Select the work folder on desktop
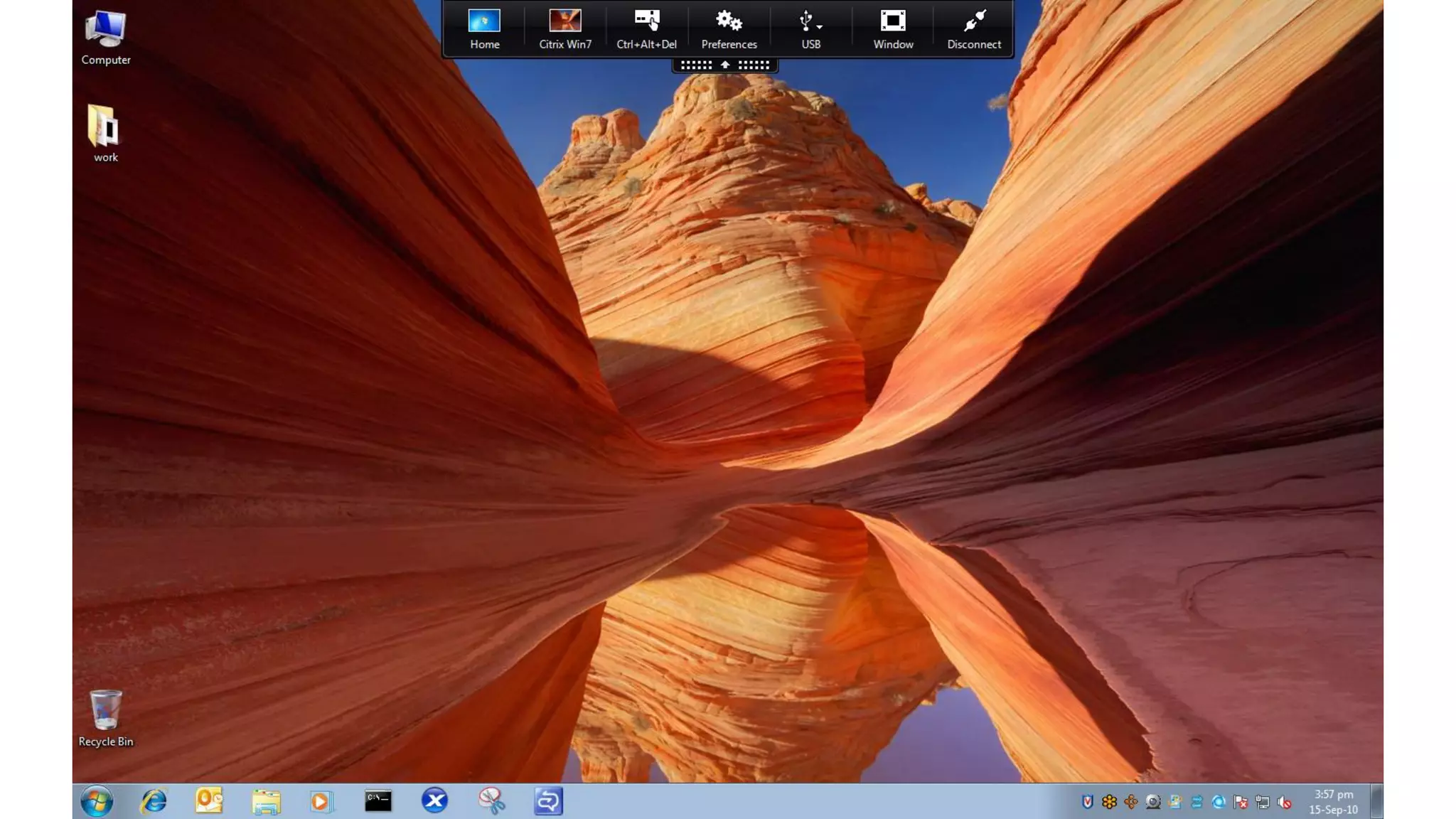 tap(105, 133)
